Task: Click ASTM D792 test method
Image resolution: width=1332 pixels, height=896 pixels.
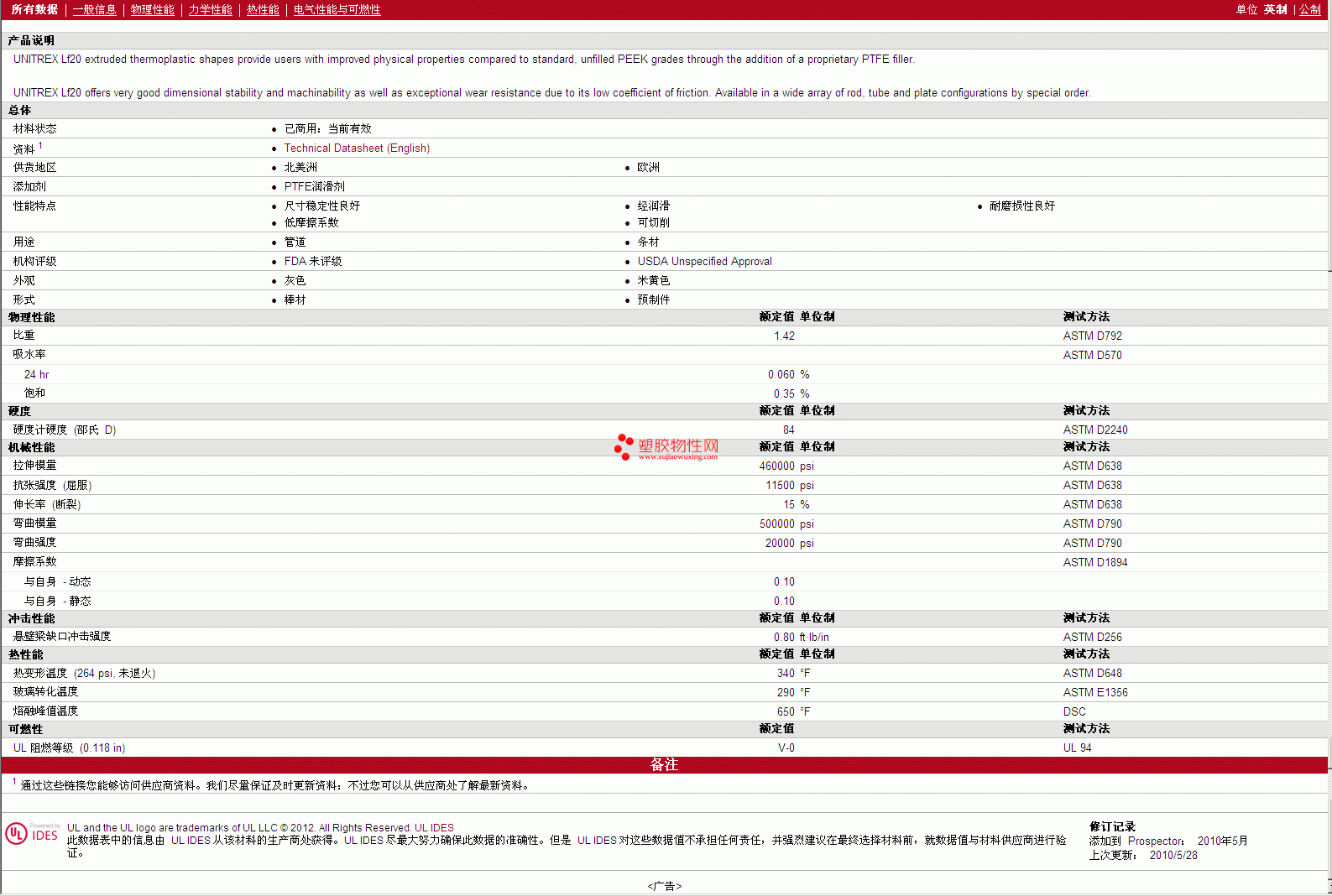Action: pyautogui.click(x=1092, y=336)
